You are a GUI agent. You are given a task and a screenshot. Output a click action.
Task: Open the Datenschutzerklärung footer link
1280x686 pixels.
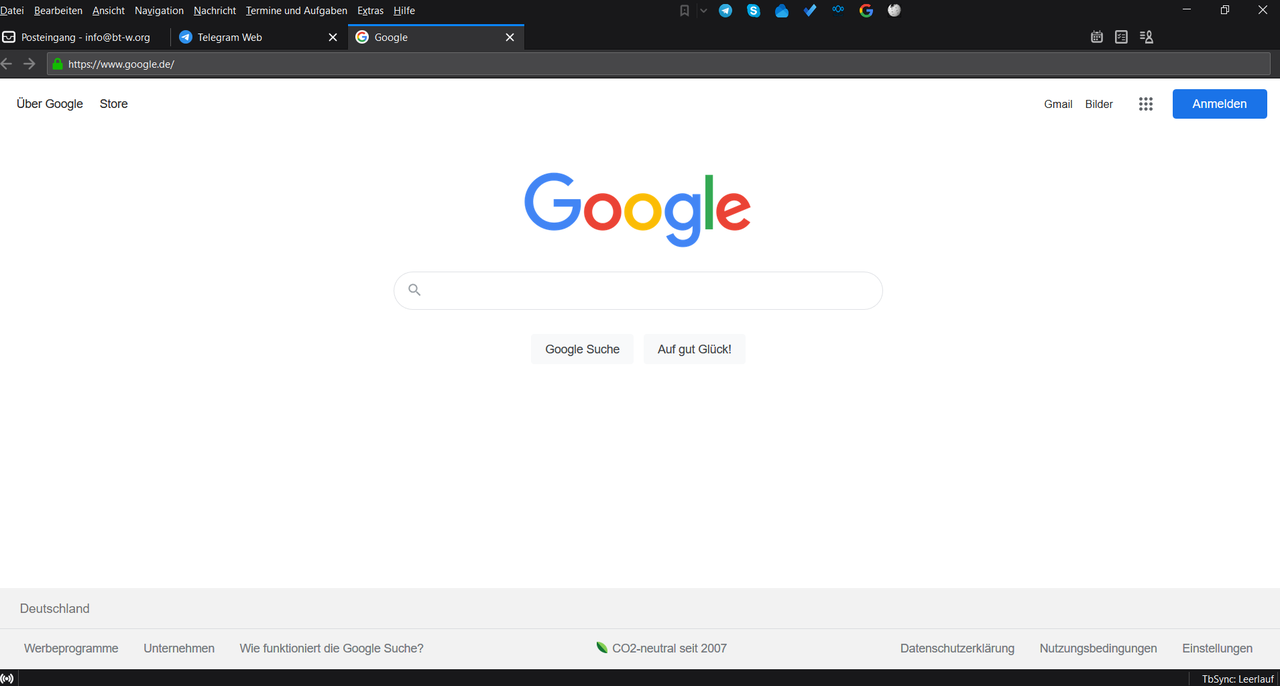[957, 648]
